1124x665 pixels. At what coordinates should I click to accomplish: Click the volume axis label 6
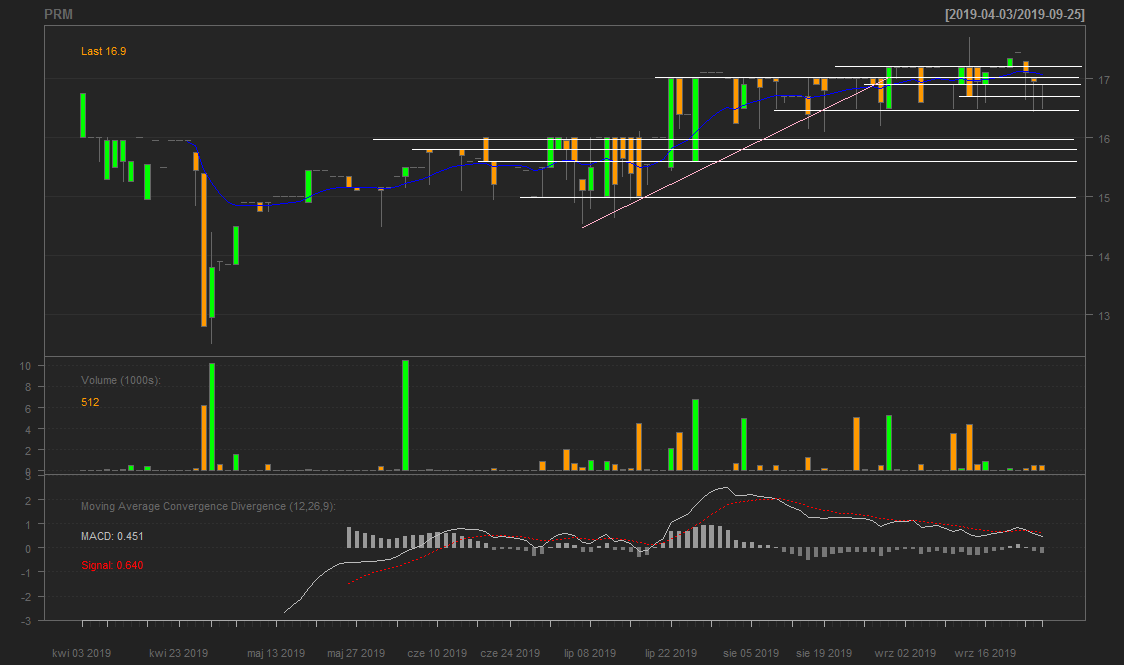pos(28,408)
